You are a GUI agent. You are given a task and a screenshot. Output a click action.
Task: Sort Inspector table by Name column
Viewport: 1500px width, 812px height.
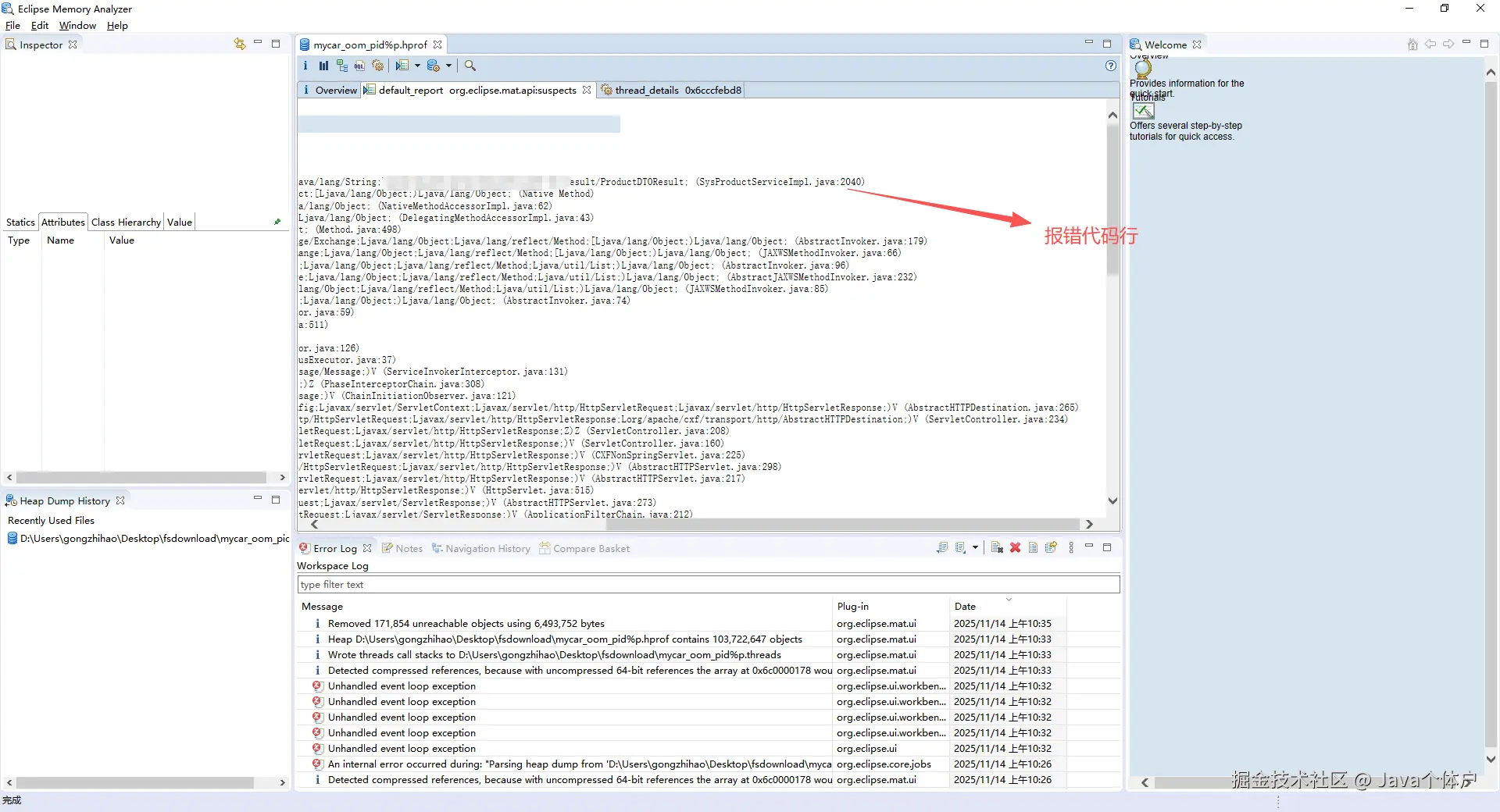tap(72, 240)
